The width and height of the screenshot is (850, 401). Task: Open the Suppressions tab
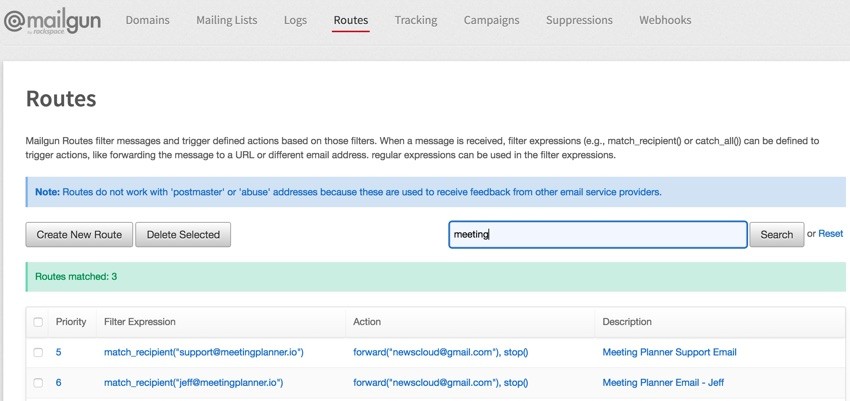click(579, 20)
